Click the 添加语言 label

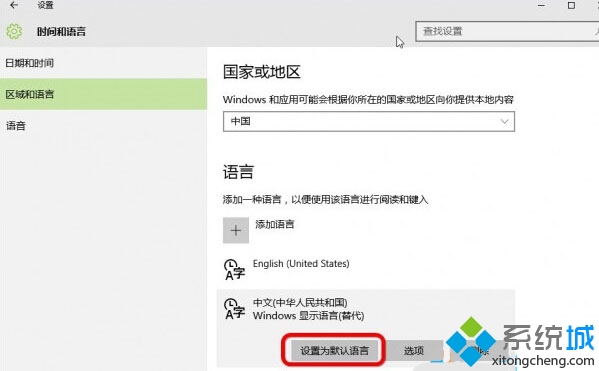[275, 224]
